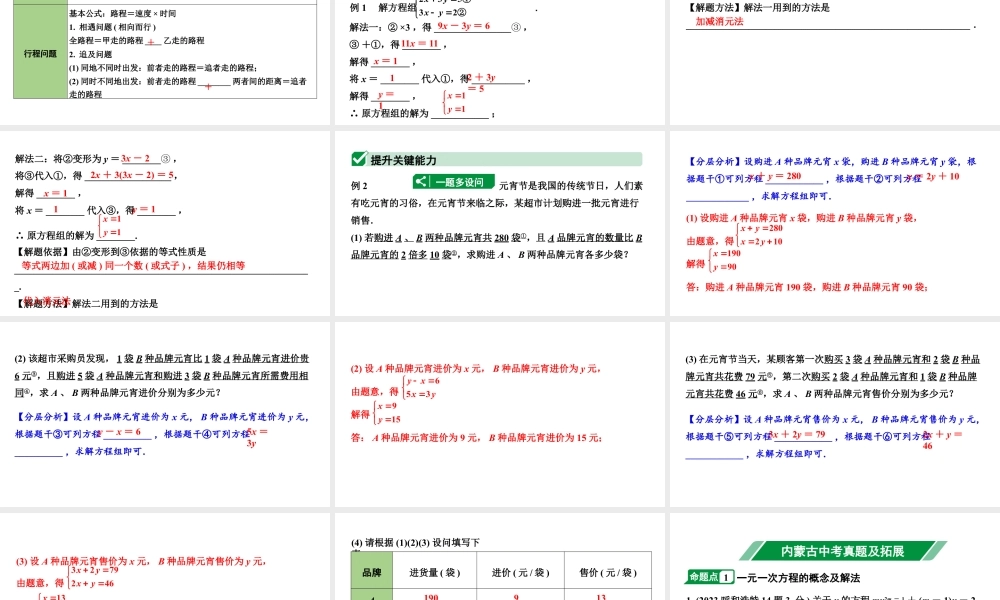Click the green 一题多设问 button

click(x=459, y=181)
